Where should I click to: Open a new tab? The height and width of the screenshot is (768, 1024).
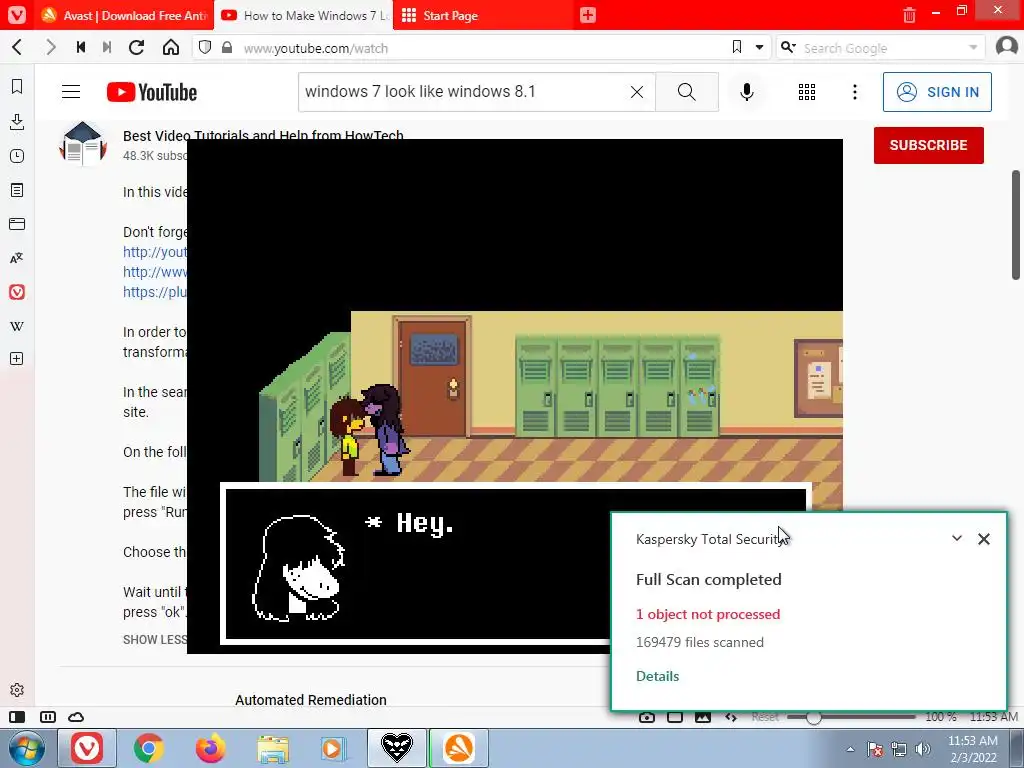(588, 16)
